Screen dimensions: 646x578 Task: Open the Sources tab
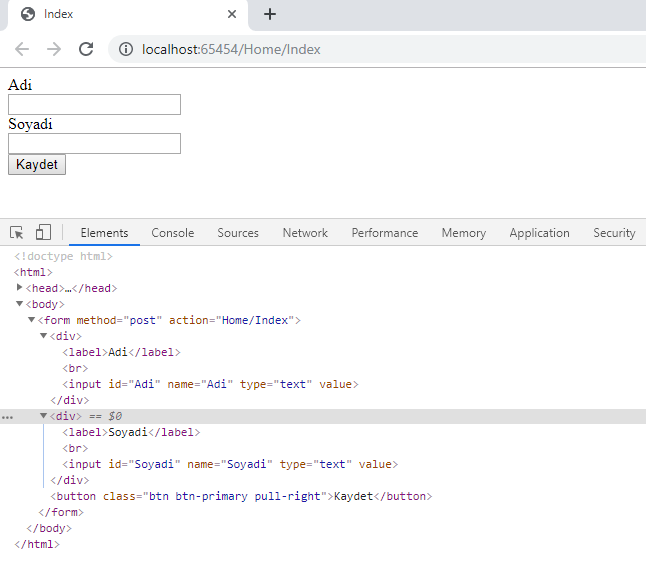pyautogui.click(x=238, y=233)
